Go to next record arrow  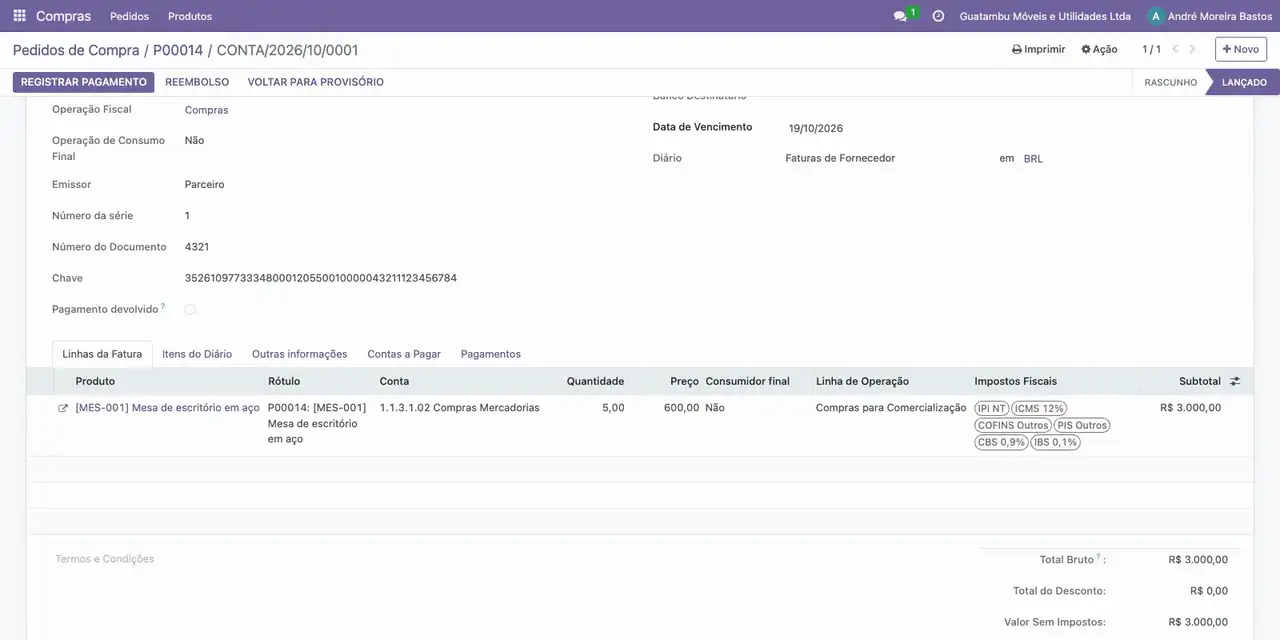1192,49
